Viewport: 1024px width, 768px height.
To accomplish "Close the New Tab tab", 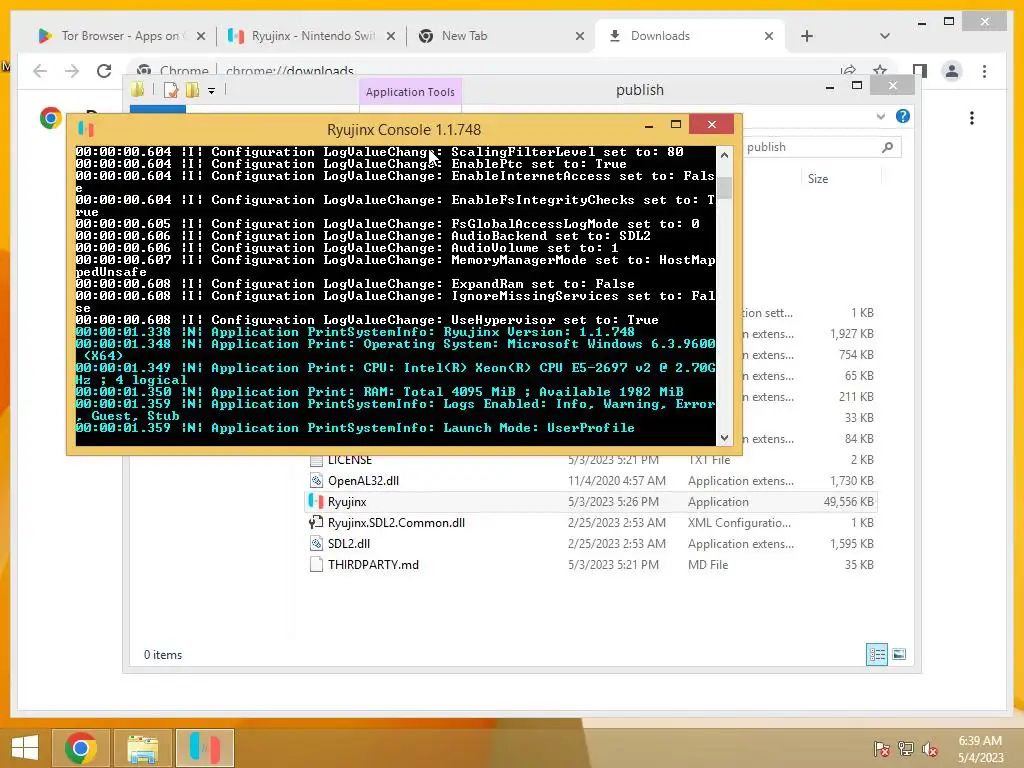I will pyautogui.click(x=579, y=37).
